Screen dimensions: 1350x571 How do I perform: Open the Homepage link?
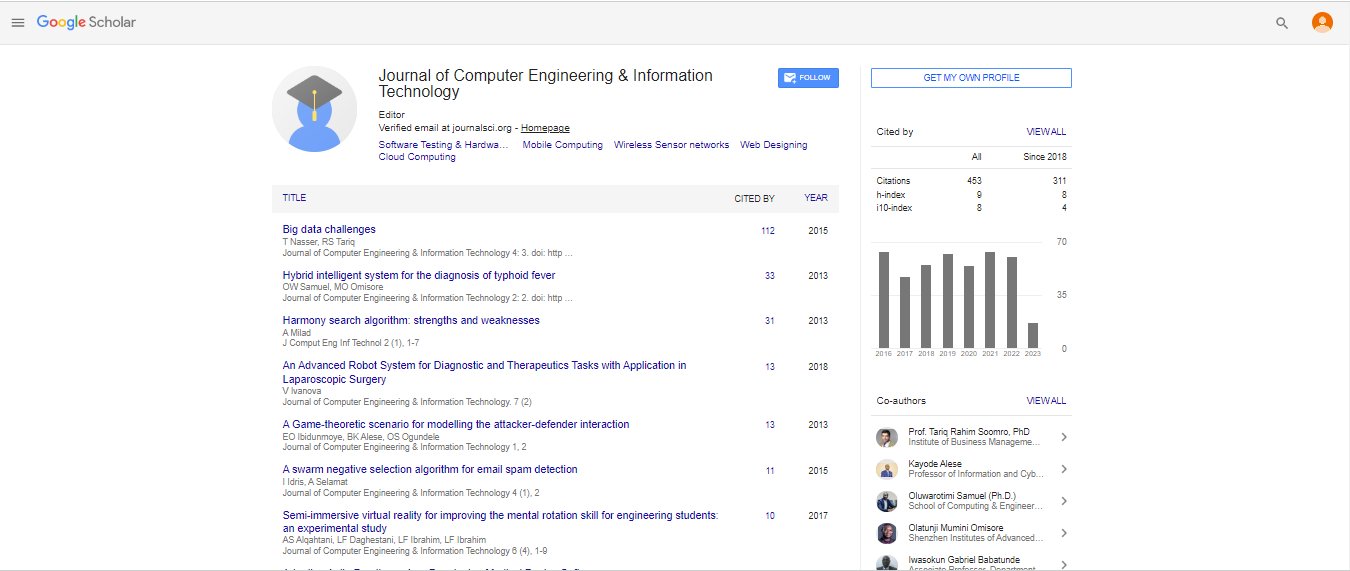pyautogui.click(x=545, y=128)
